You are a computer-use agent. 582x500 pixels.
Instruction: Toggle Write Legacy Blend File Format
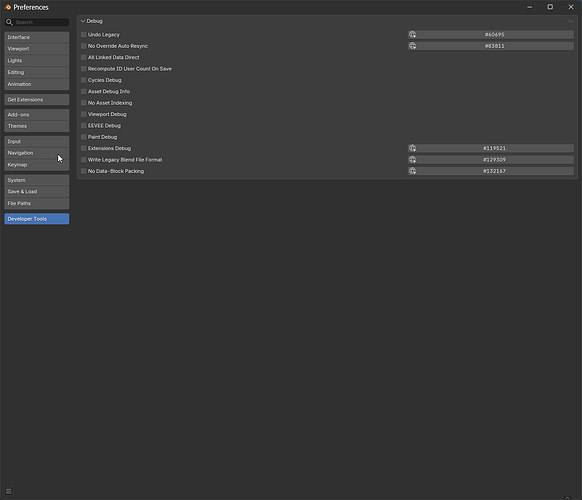[x=84, y=160]
